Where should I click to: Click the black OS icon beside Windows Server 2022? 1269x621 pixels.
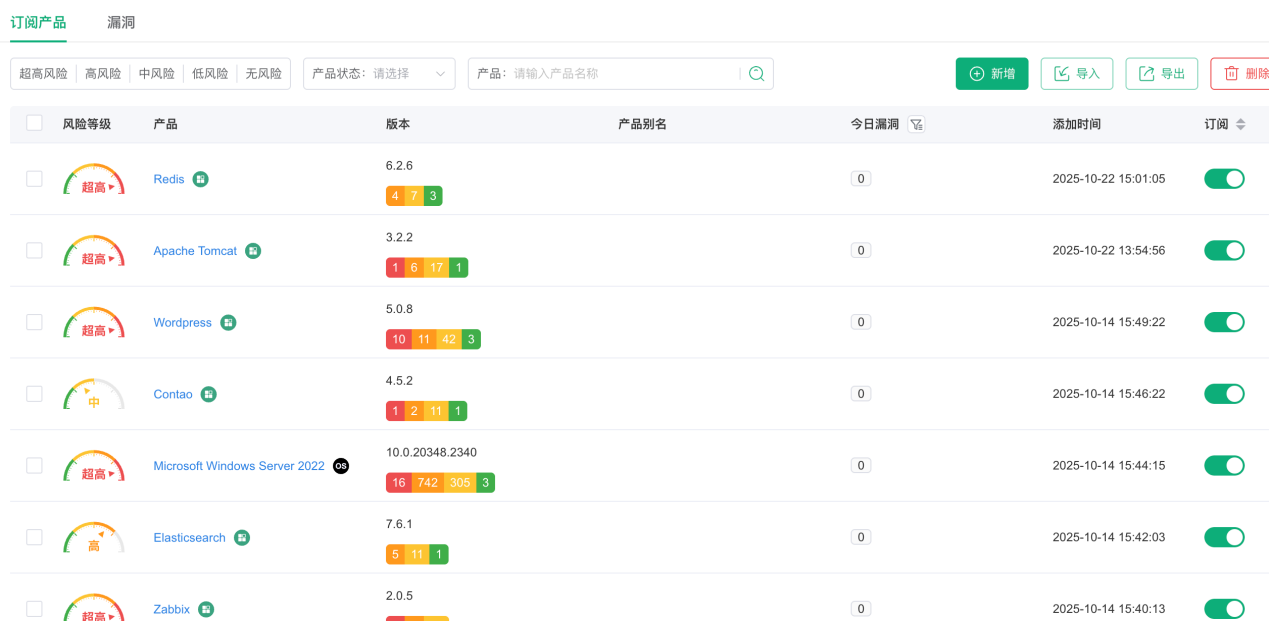point(341,466)
